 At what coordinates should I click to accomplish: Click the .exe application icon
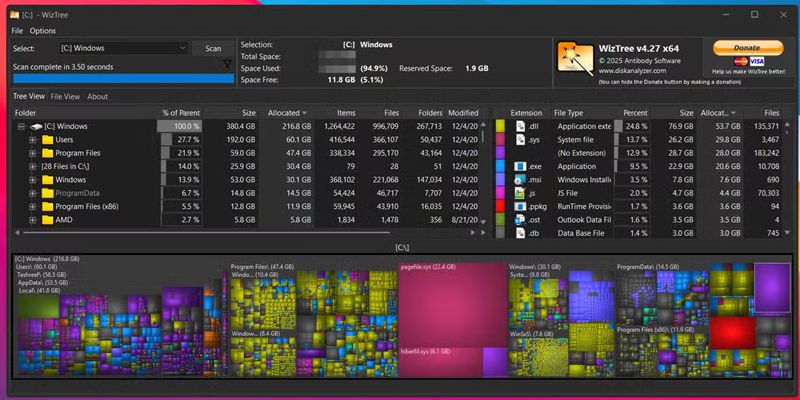pyautogui.click(x=520, y=166)
